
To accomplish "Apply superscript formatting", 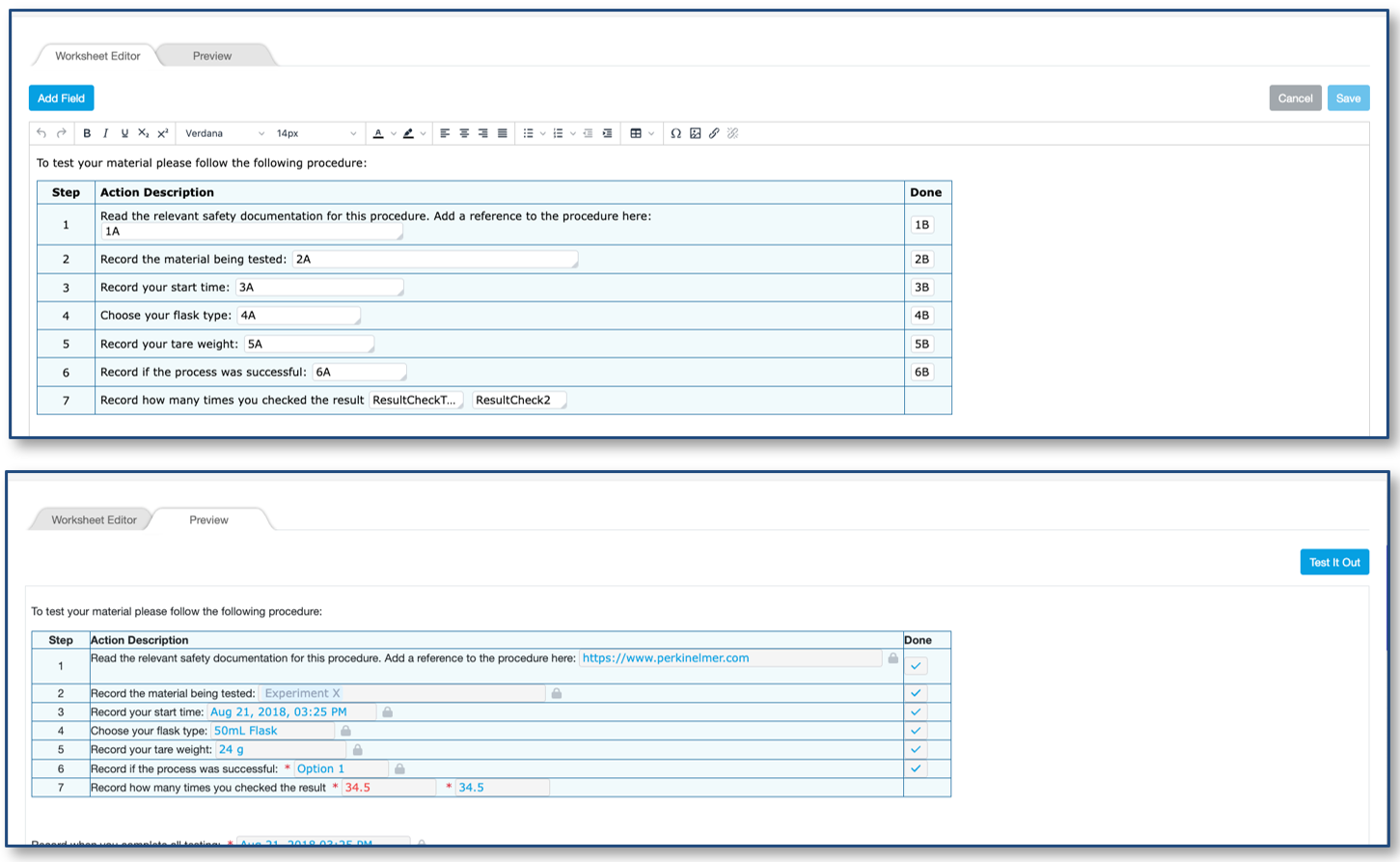I will tap(163, 133).
